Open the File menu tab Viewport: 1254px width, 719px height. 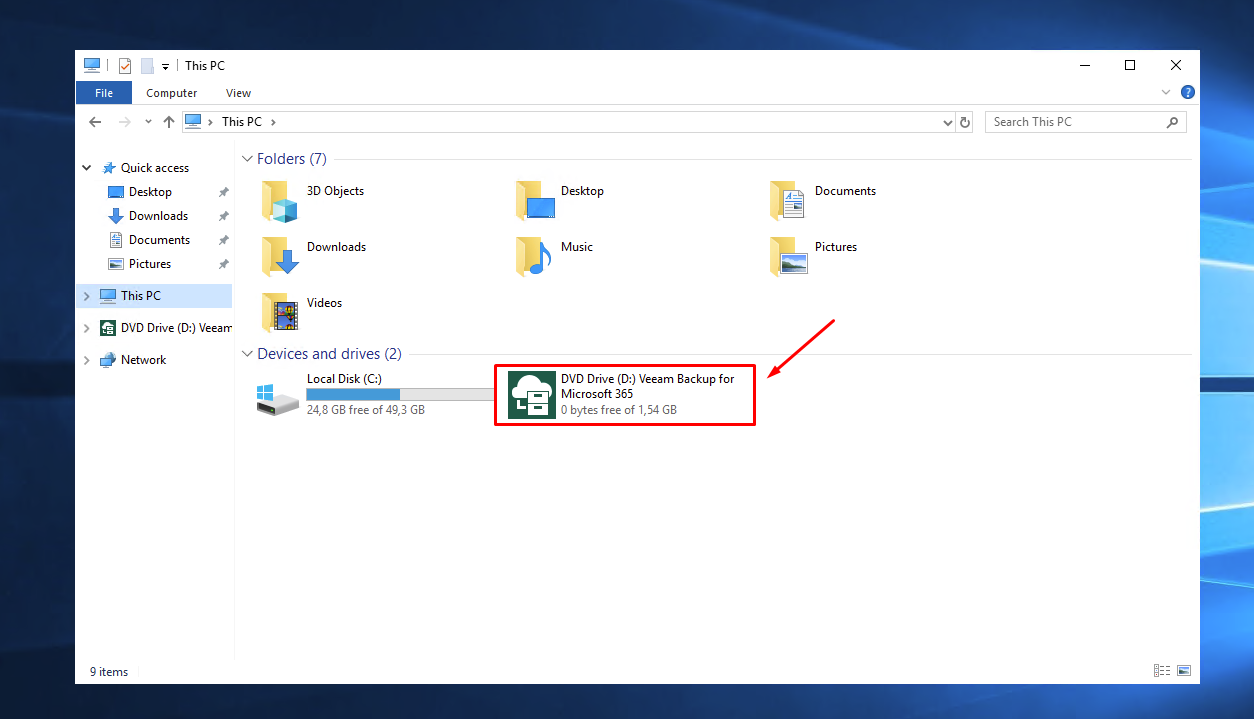(104, 93)
